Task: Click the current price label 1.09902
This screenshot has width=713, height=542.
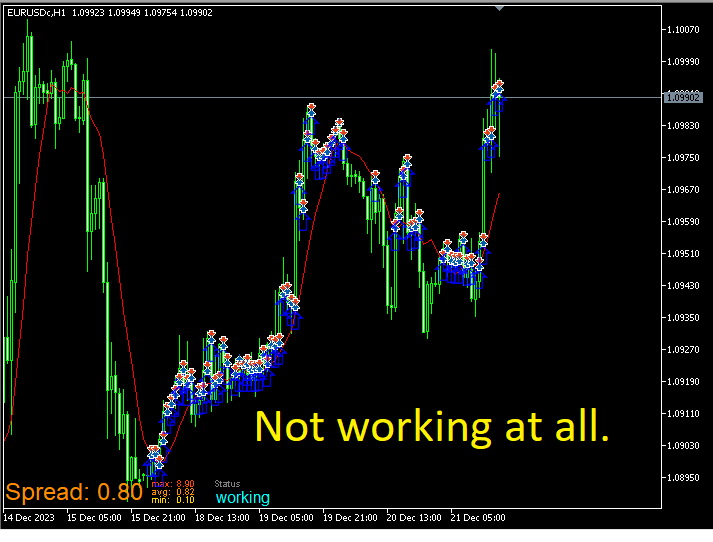Action: [683, 97]
